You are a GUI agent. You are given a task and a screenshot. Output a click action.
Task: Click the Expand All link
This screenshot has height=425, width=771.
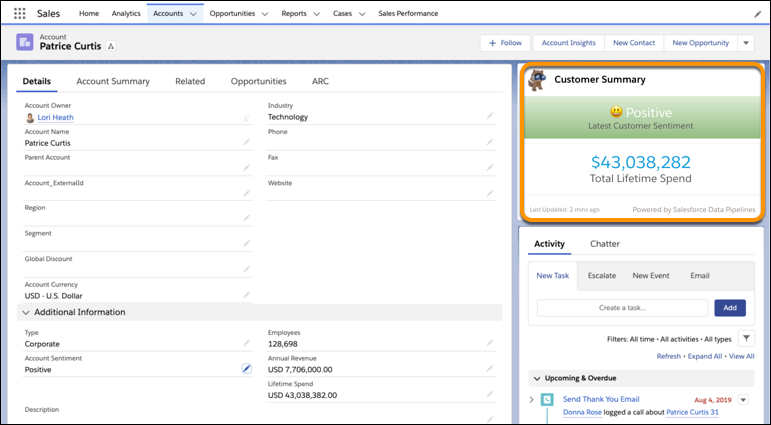click(x=705, y=356)
